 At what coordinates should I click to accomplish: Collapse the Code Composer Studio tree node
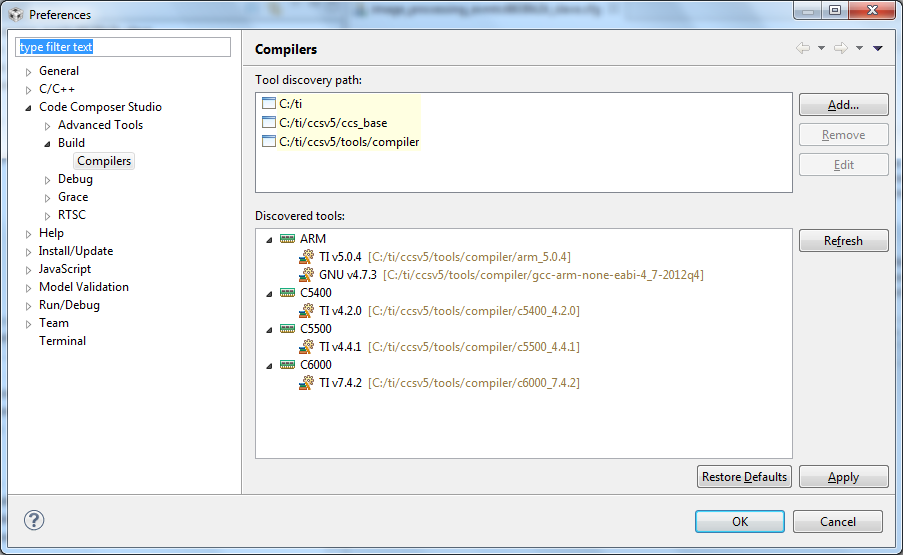(29, 107)
